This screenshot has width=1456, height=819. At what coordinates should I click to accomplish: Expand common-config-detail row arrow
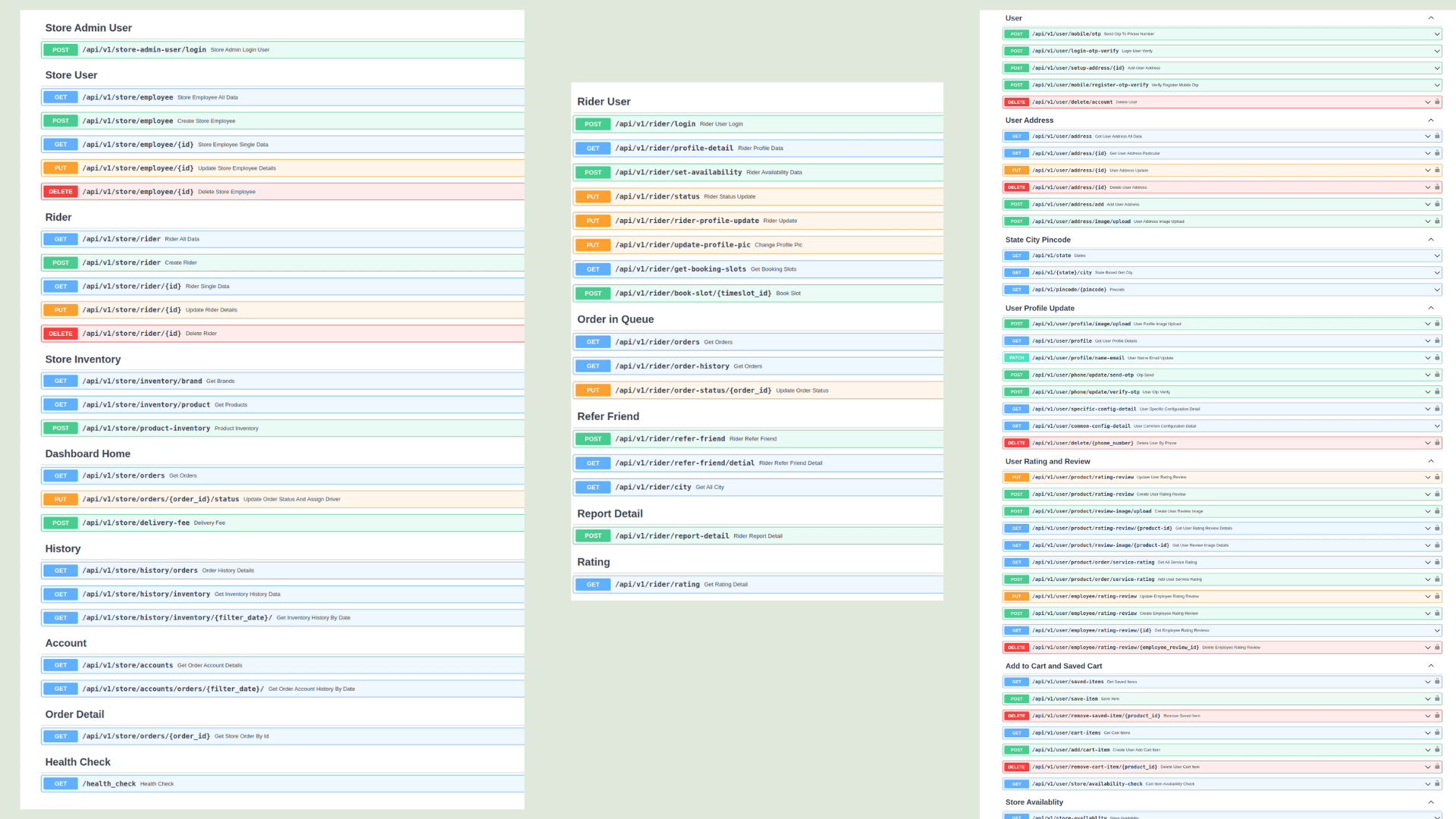(x=1436, y=426)
